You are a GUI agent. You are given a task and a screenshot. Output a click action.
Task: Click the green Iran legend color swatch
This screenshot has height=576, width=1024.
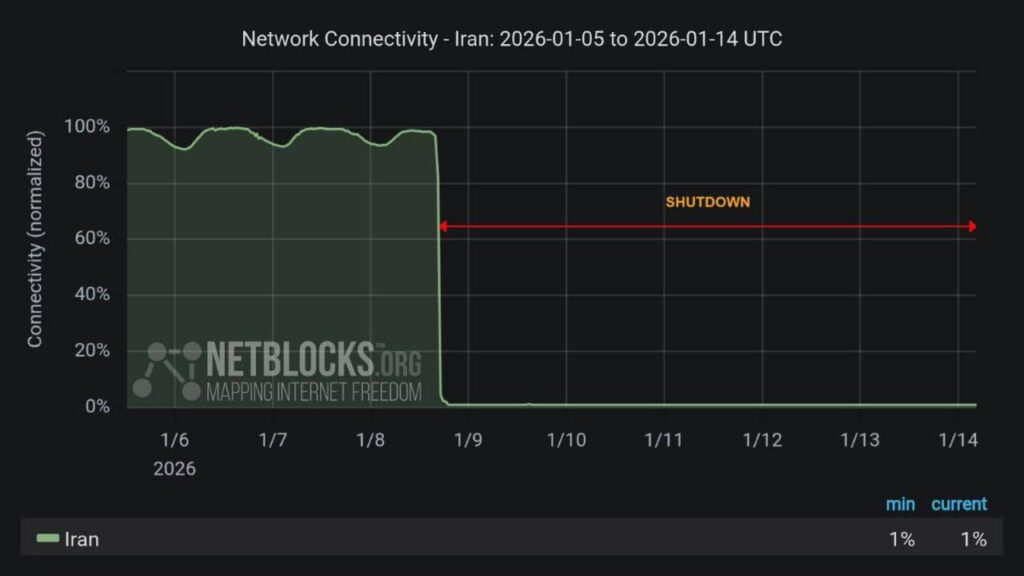coord(47,539)
